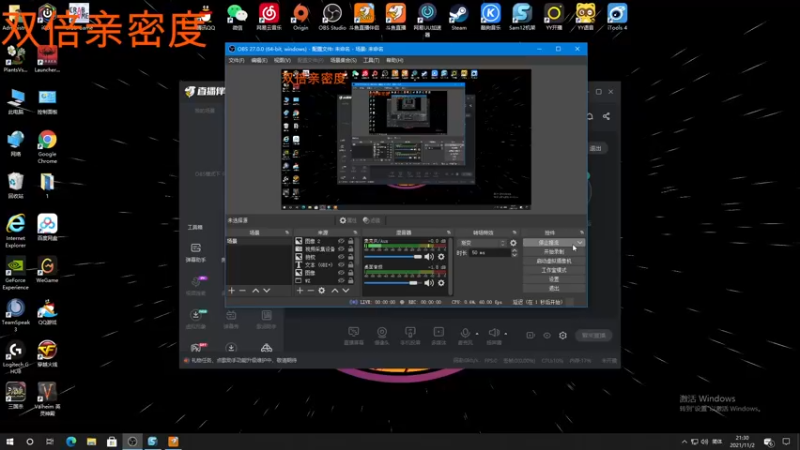Open camera source in Douyu companion toolbar

pyautogui.click(x=382, y=335)
